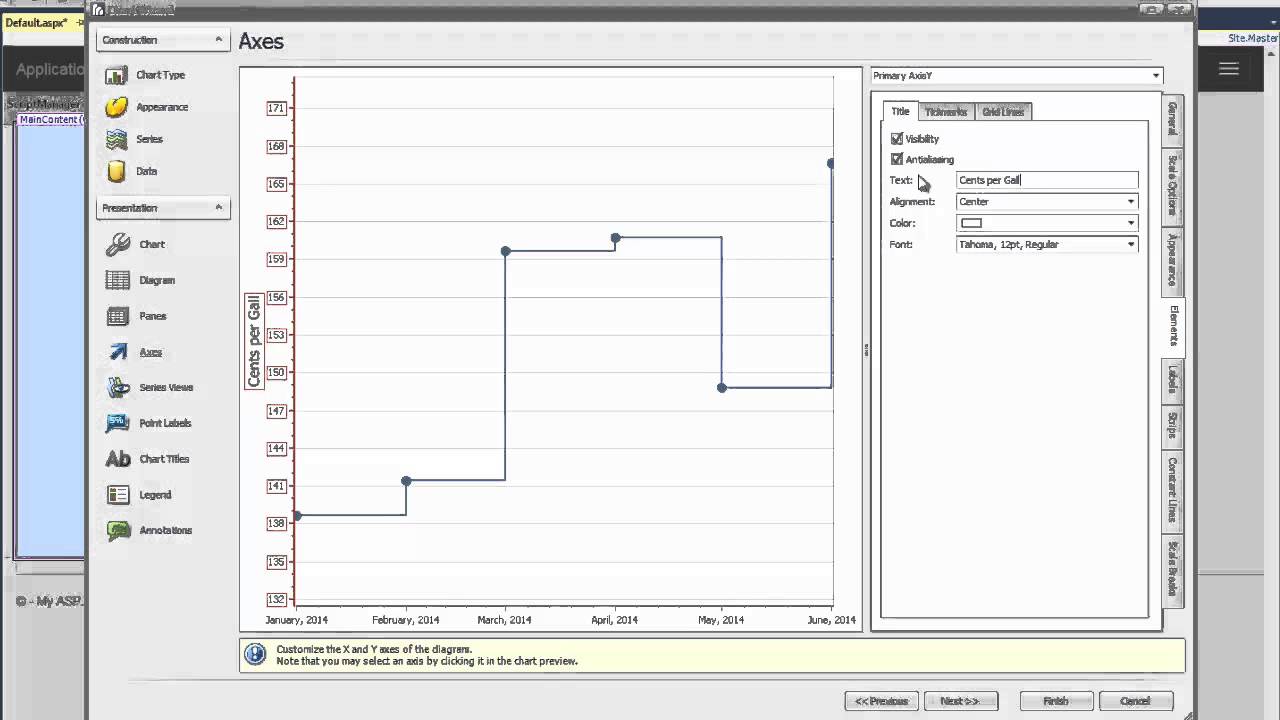Screen dimensions: 1280x720
Task: Click the February, 2014 X-axis label
Action: point(405,620)
